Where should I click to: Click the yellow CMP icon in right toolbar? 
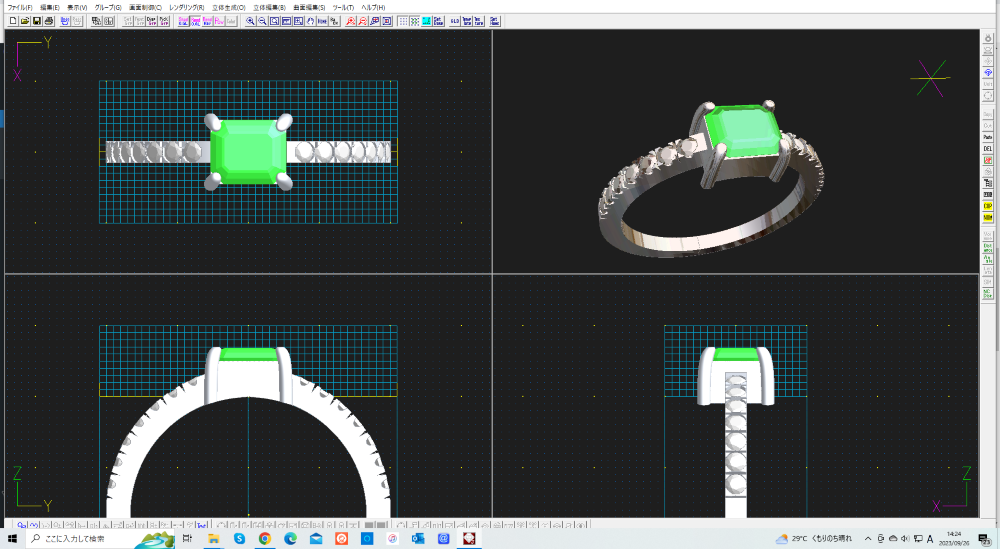click(988, 206)
